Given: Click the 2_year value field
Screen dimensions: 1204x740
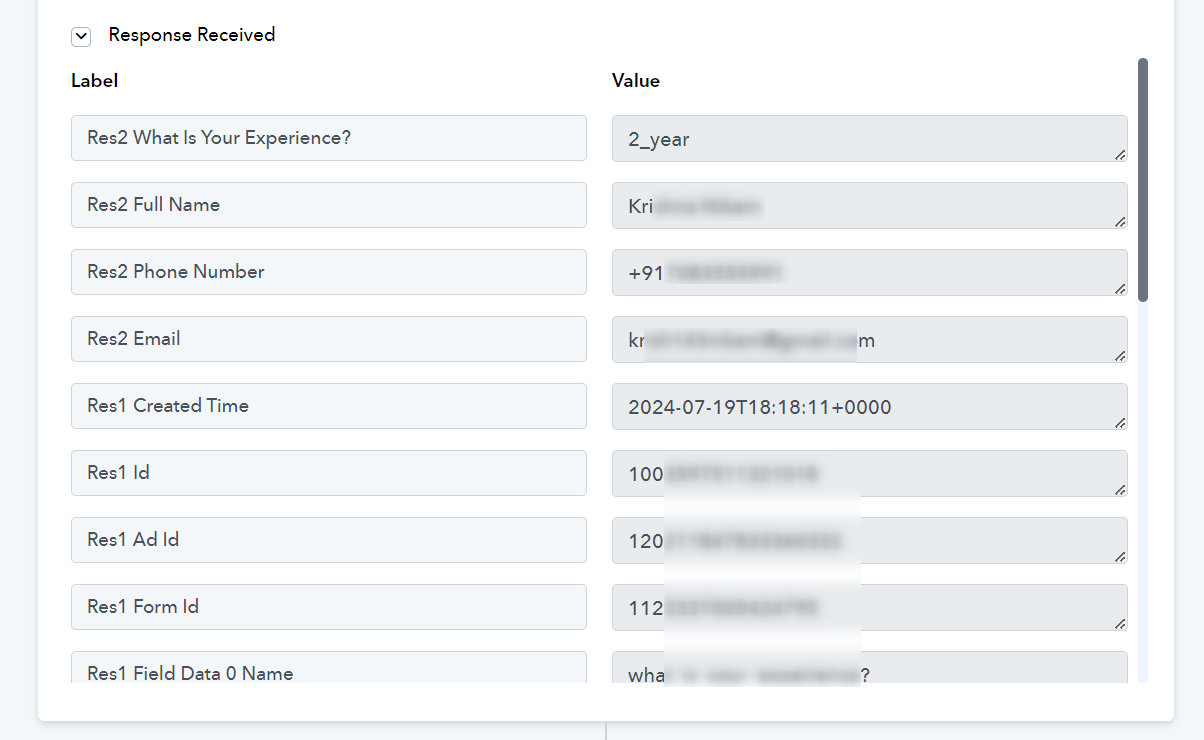Looking at the screenshot, I should coord(870,139).
